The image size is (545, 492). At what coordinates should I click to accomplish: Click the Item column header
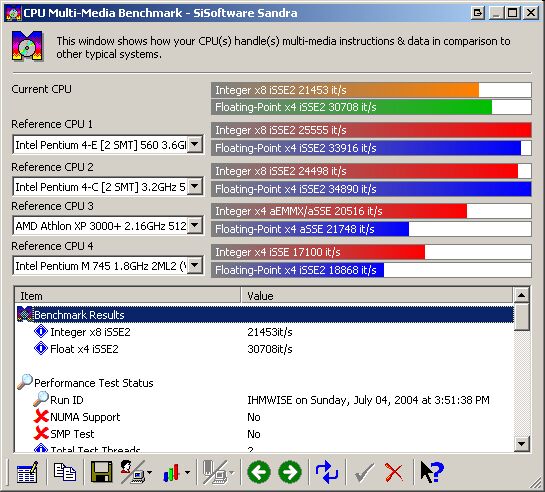pos(128,296)
